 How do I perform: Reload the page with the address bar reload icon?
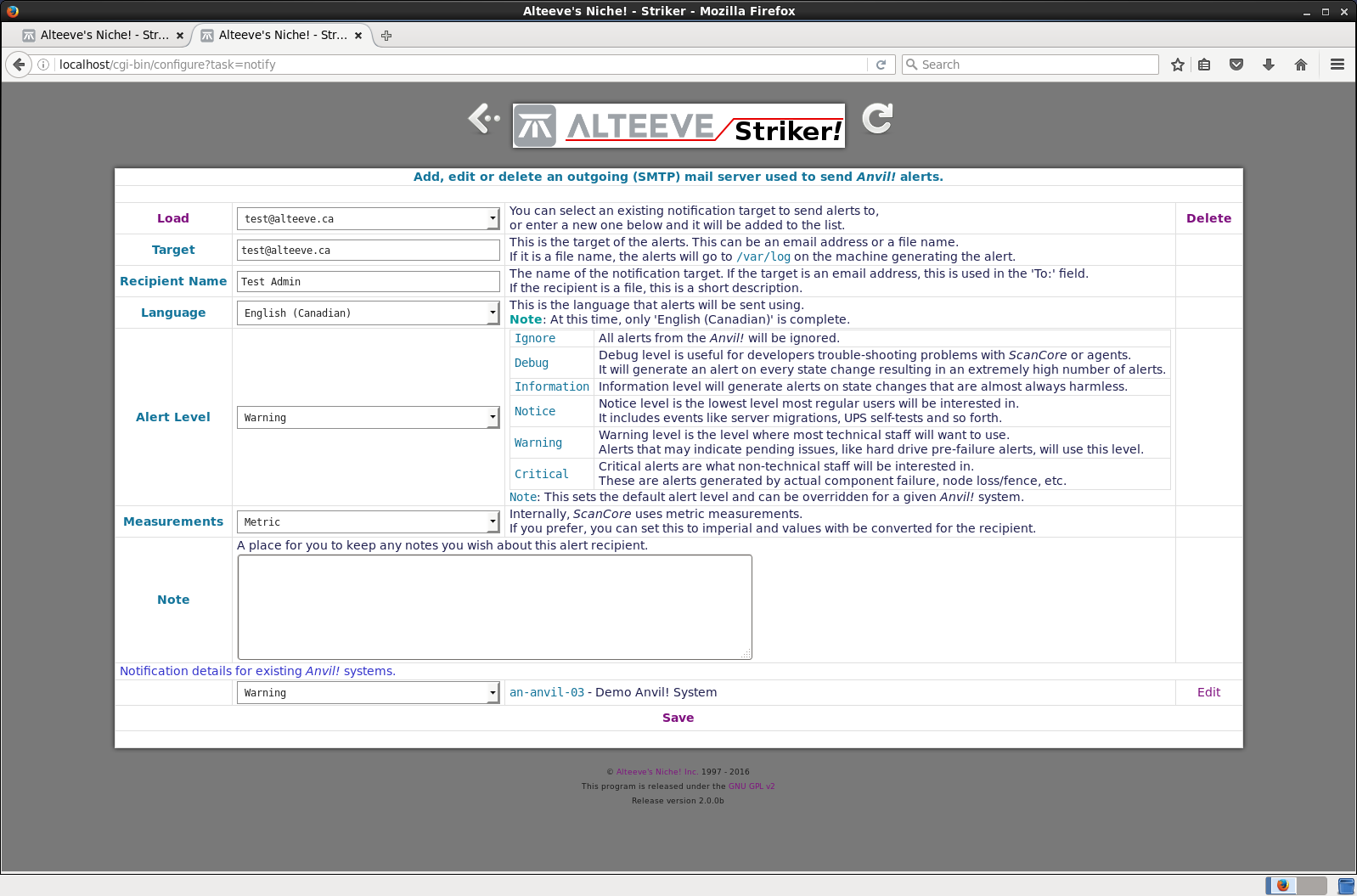[x=881, y=65]
